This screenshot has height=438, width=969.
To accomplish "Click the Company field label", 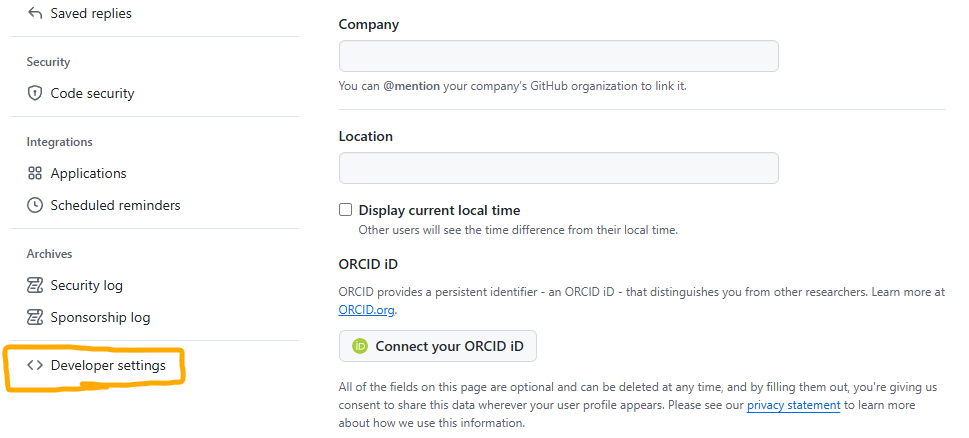I will (x=369, y=25).
